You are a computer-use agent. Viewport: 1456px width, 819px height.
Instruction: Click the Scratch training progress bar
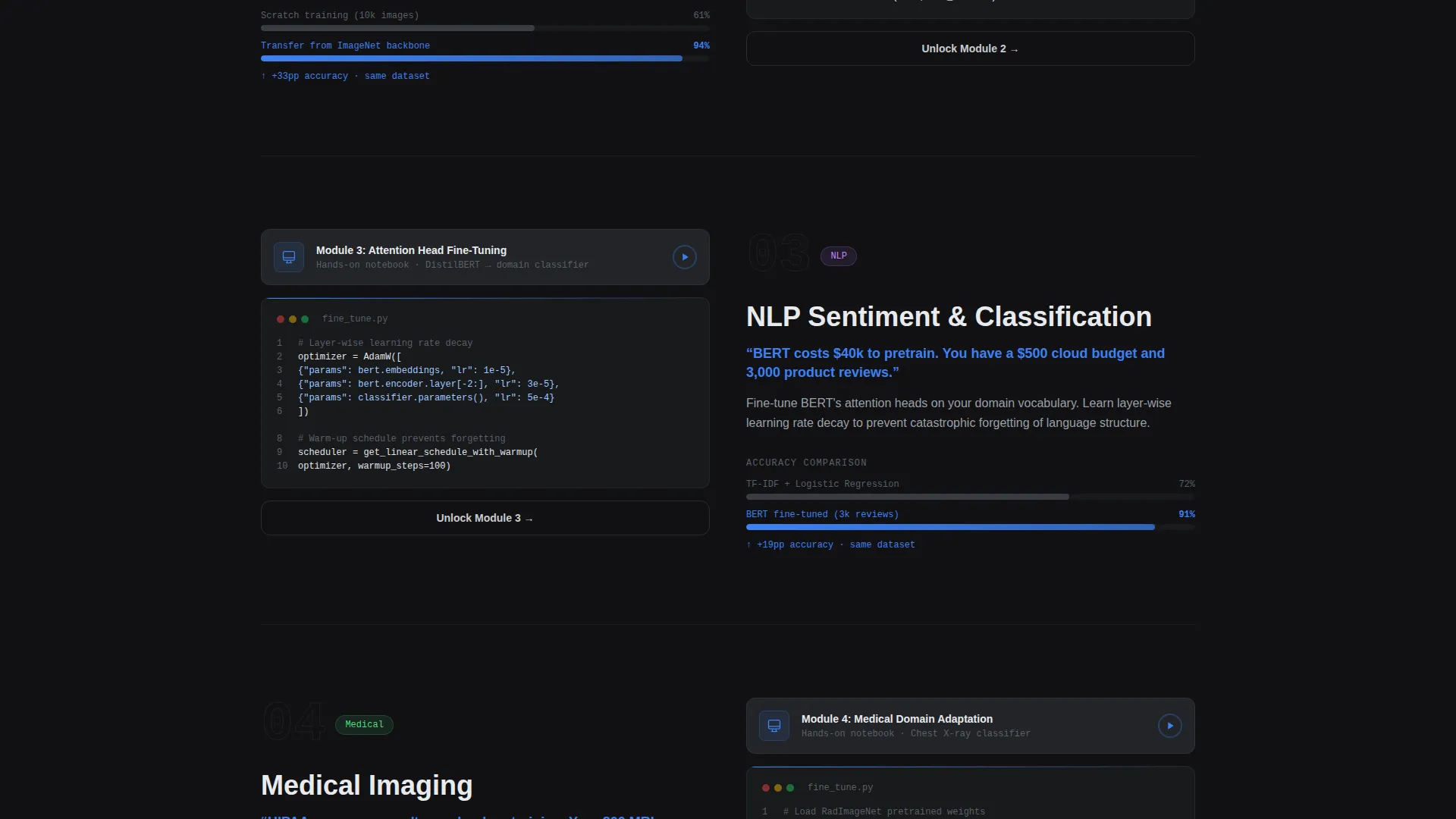click(485, 28)
